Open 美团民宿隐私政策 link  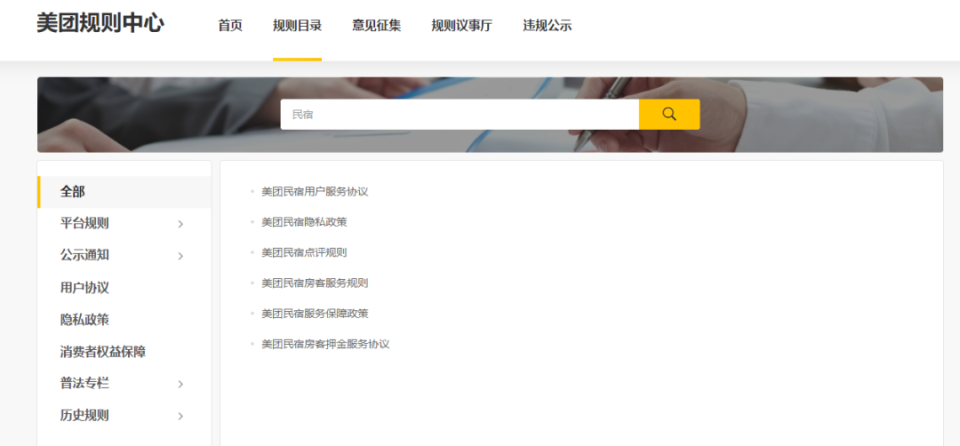[x=304, y=222]
